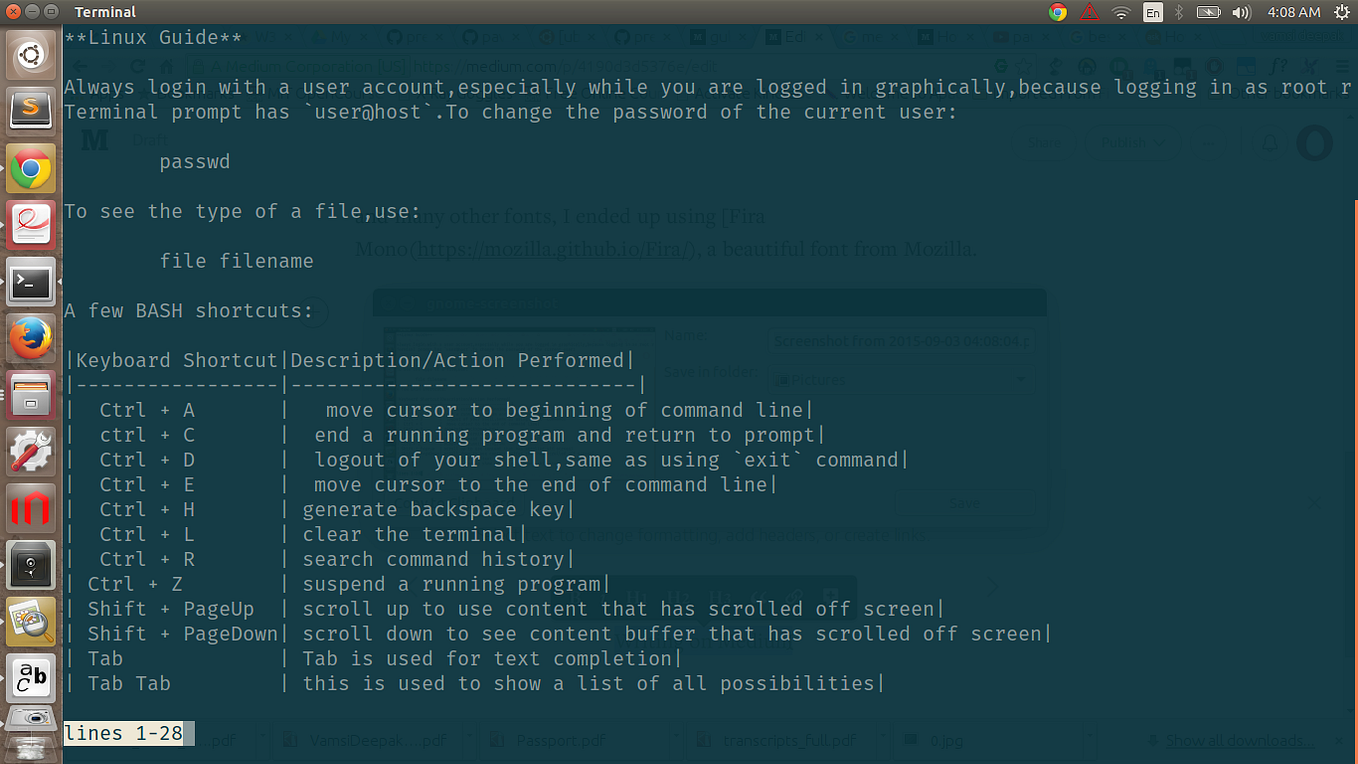Open the 4:08 AM clock menu

(x=1294, y=12)
